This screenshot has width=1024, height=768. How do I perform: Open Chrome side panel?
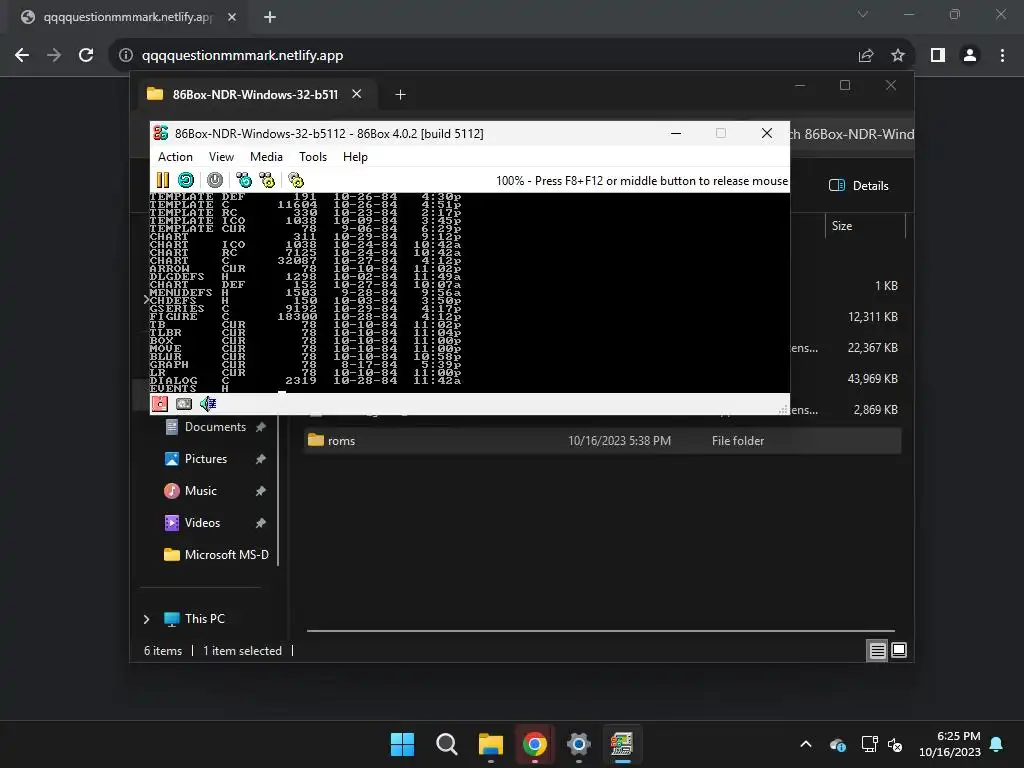pos(938,56)
